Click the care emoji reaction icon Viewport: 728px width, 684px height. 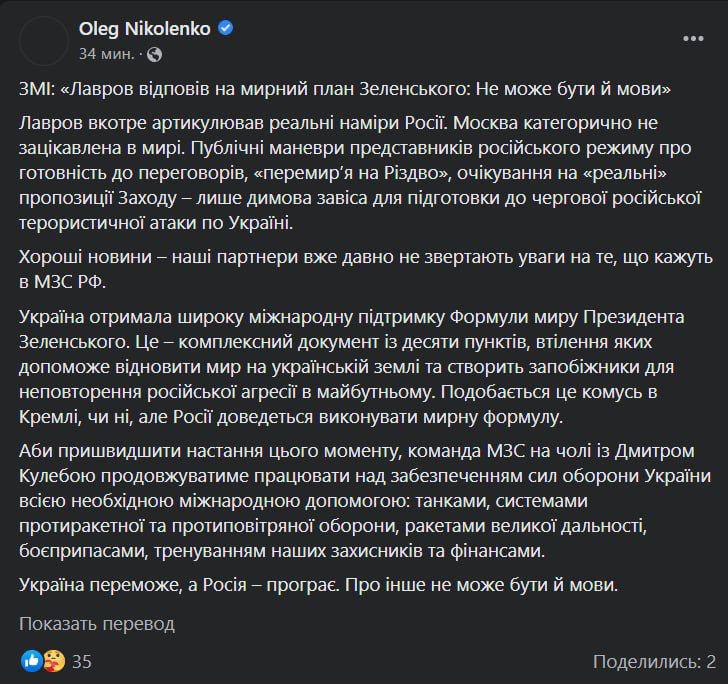click(53, 661)
